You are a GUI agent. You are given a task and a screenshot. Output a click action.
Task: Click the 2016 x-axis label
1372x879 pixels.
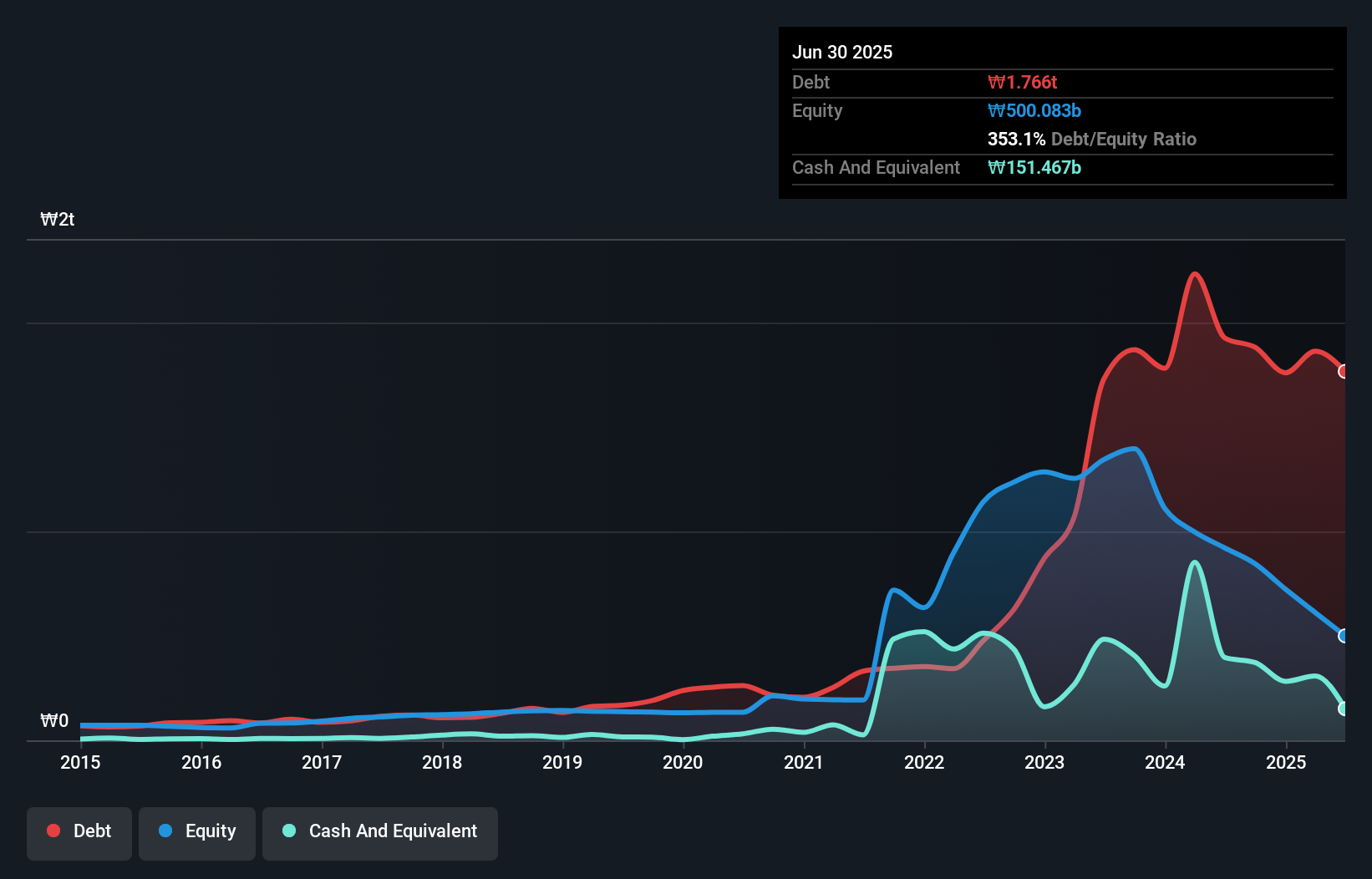click(201, 762)
